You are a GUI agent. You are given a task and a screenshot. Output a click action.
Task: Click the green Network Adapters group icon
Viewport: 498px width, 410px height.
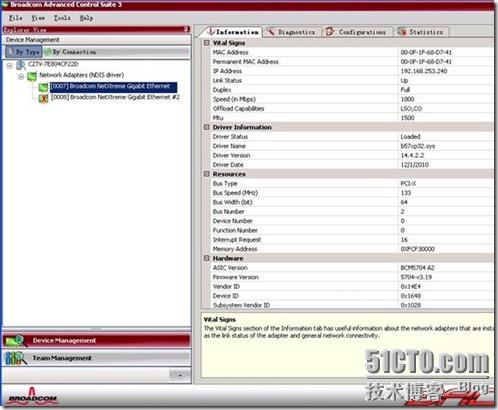click(32, 76)
